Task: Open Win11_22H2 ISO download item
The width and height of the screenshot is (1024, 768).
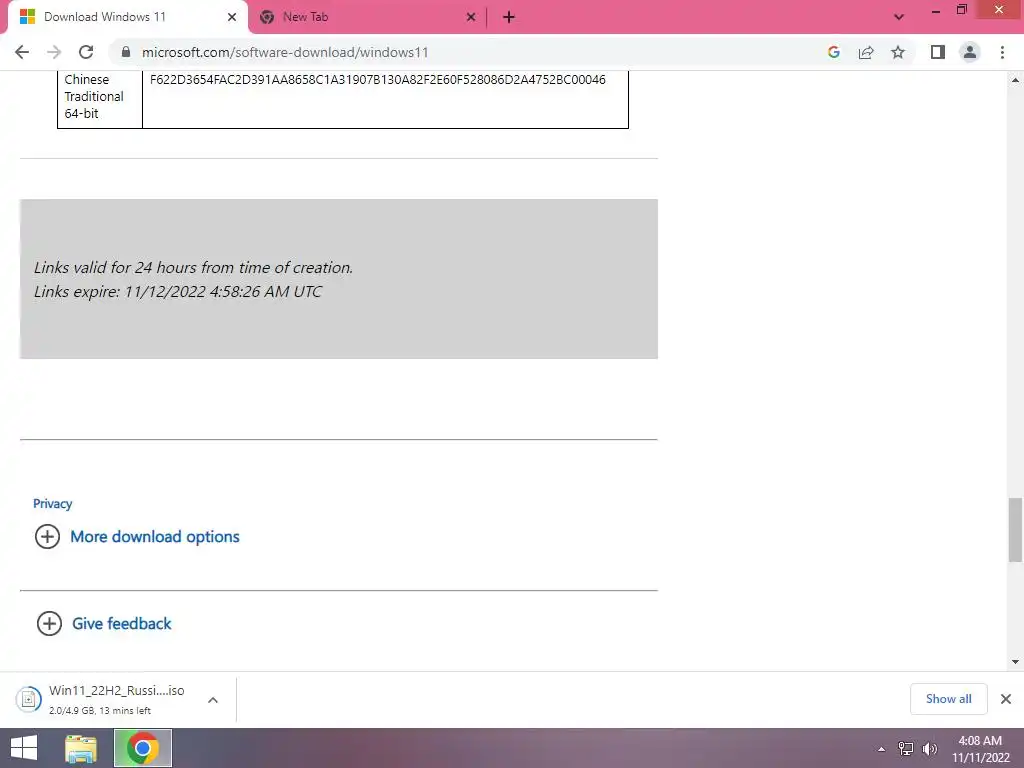Action: pos(116,699)
